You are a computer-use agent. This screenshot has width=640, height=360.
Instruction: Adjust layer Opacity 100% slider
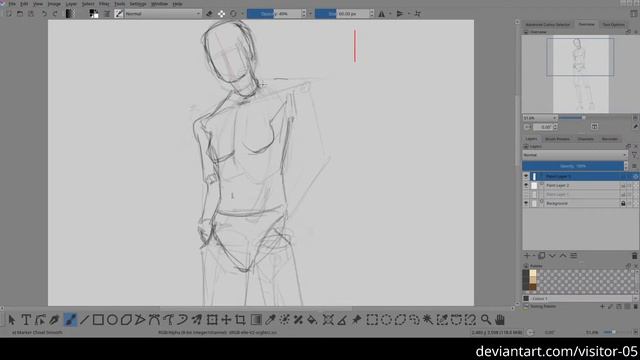[x=573, y=166]
